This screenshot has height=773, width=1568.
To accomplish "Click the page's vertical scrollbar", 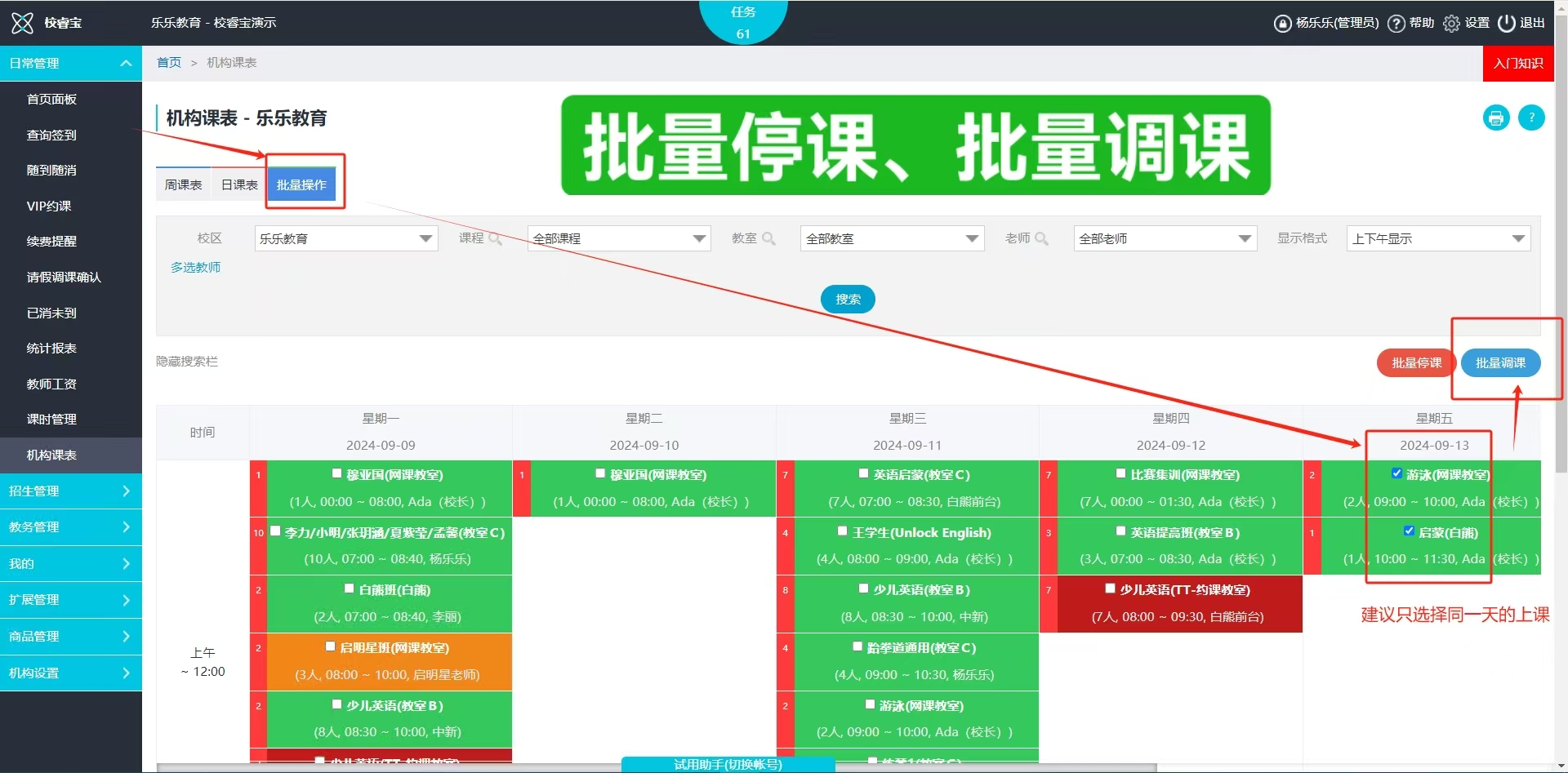I will pyautogui.click(x=1561, y=245).
